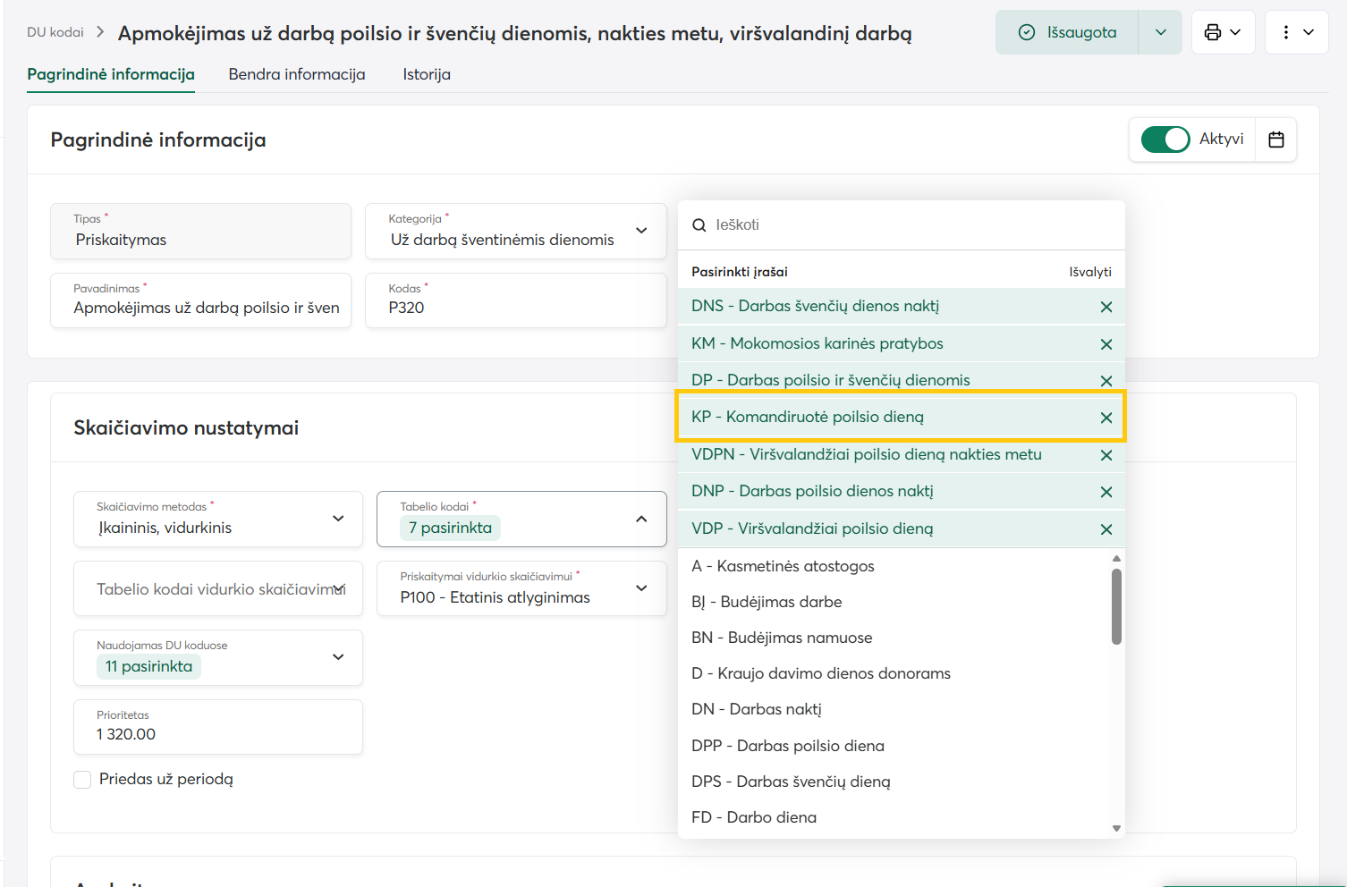This screenshot has width=1347, height=896.
Task: Select FD - Darbo diena option
Action: [894, 817]
